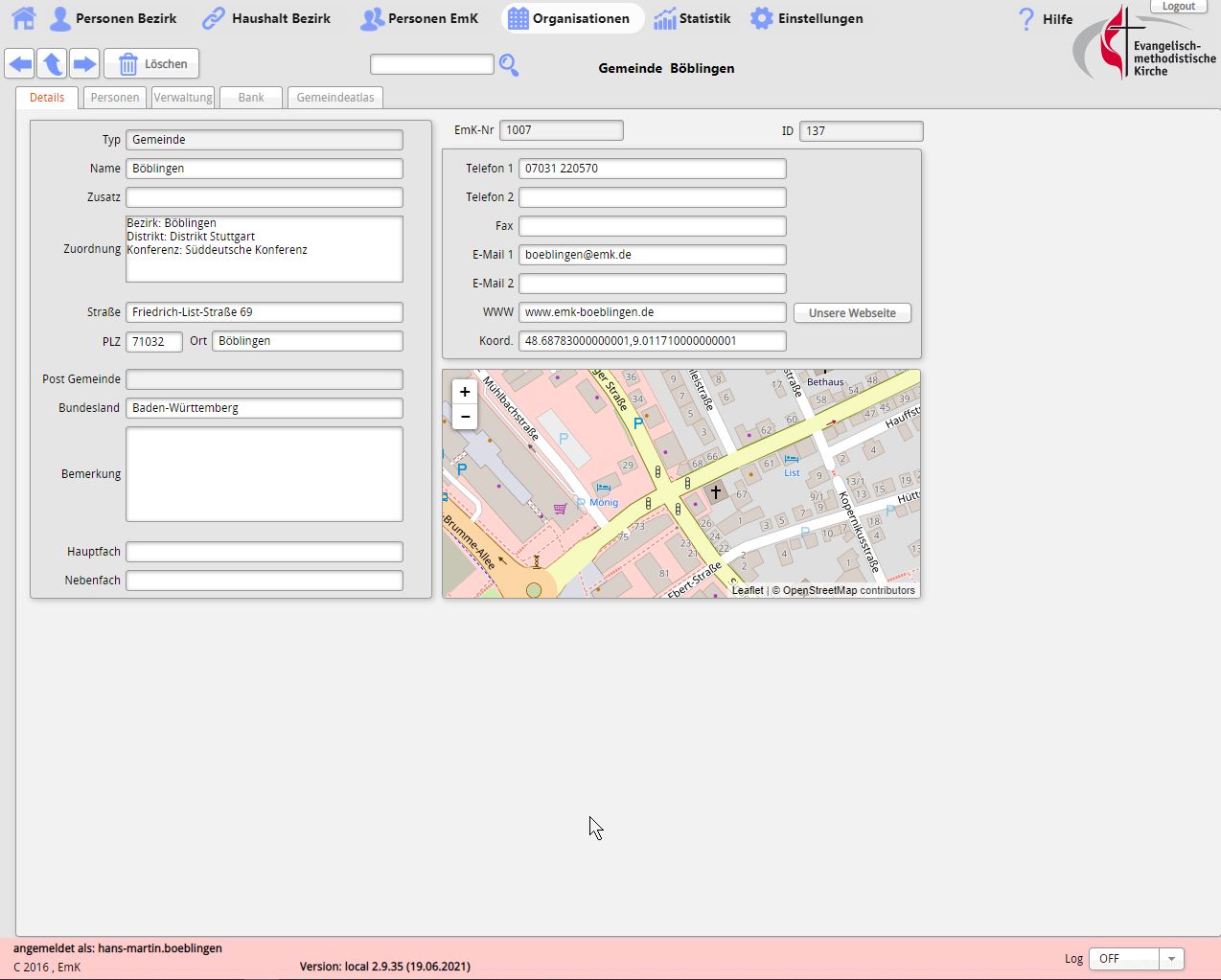Click the Post Gemeinde field
Viewport: 1221px width, 980px height.
pyautogui.click(x=265, y=379)
